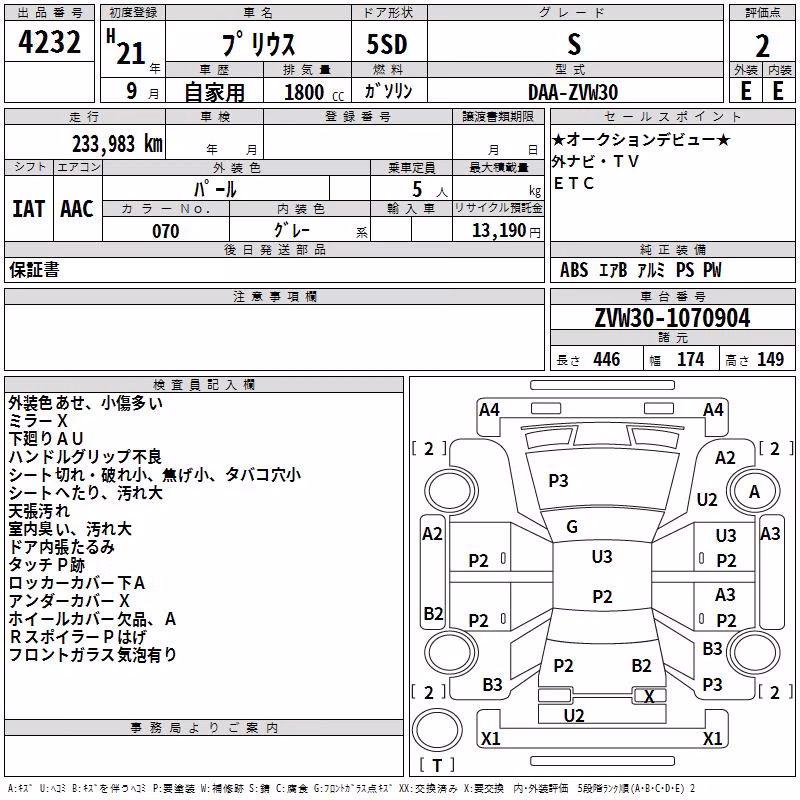Image resolution: width=800 pixels, height=800 pixels.
Task: Select the note シートへたり、汚れ大
Action: click(x=85, y=493)
